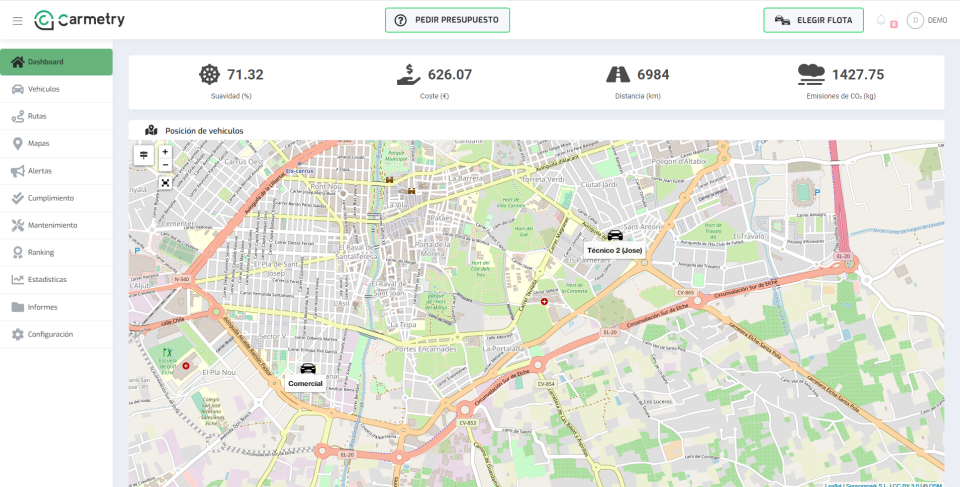The height and width of the screenshot is (487, 960).
Task: Click the Ranking award icon
Action: click(18, 252)
